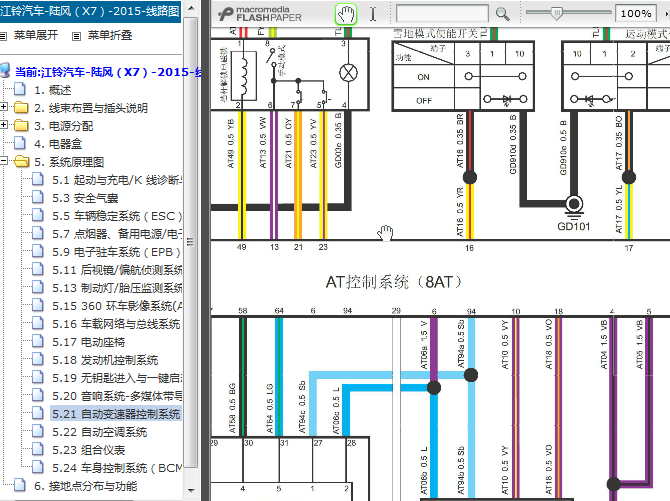
Task: Click wire label AT49 0.5 YB
Action: click(x=231, y=144)
